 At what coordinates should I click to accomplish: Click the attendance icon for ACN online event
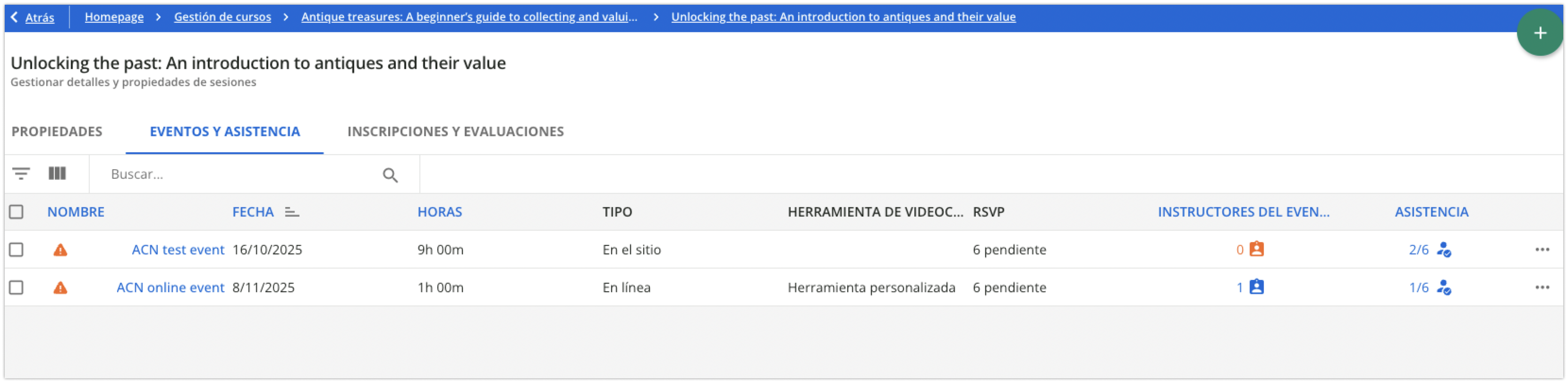1444,287
